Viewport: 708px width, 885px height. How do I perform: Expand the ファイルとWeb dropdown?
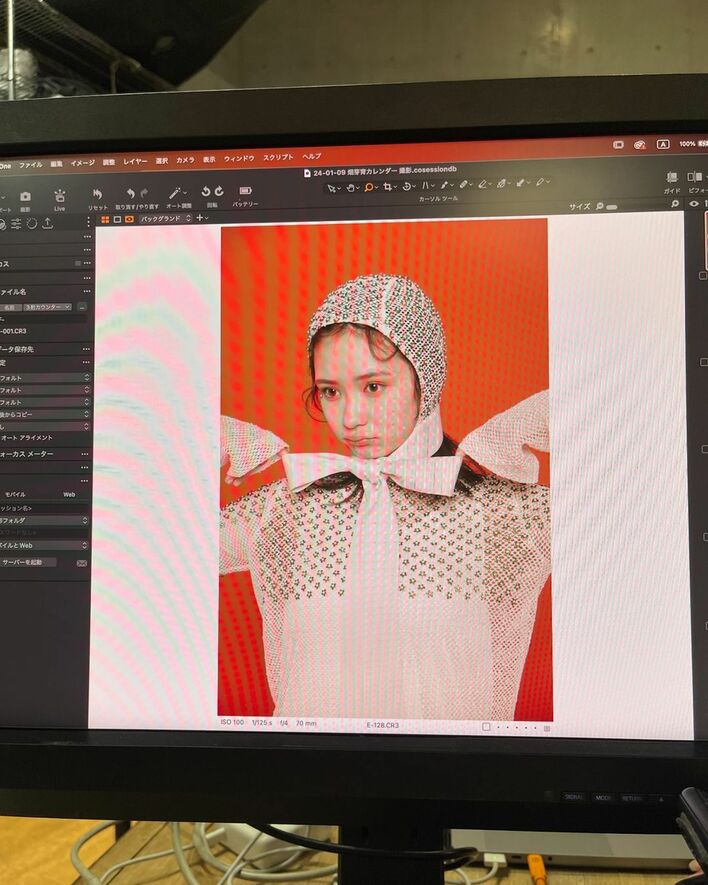point(44,545)
